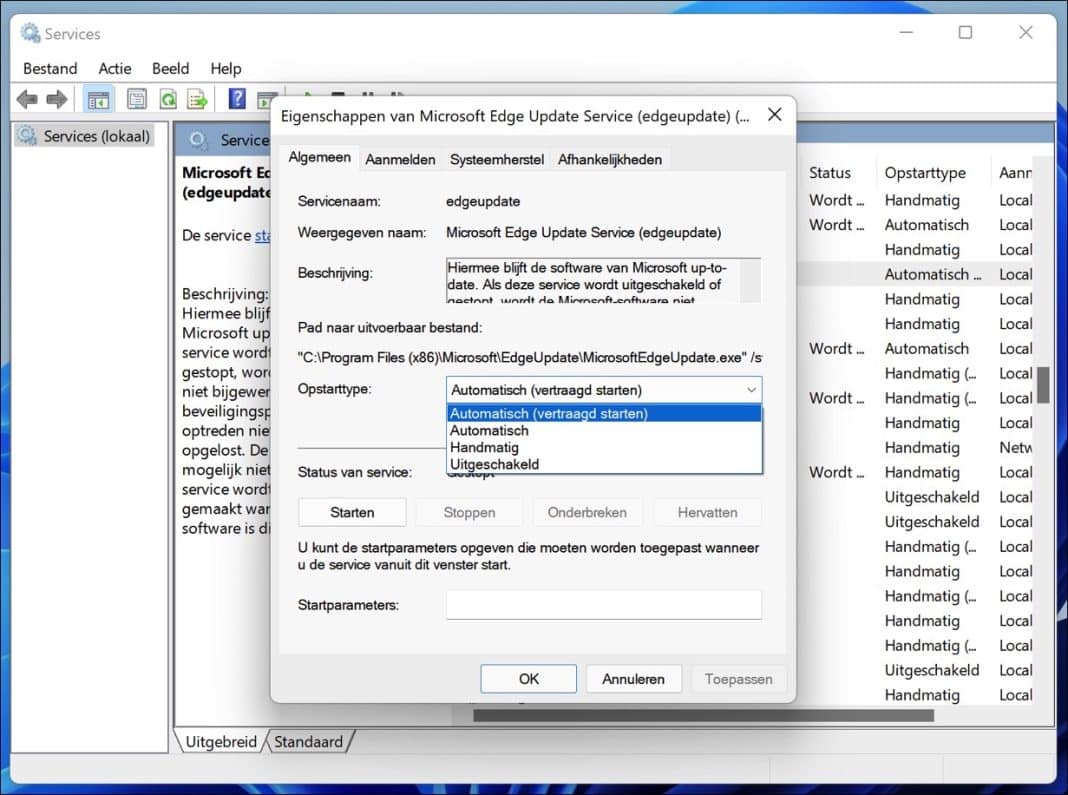This screenshot has width=1068, height=795.
Task: Click the Starten button
Action: point(352,512)
